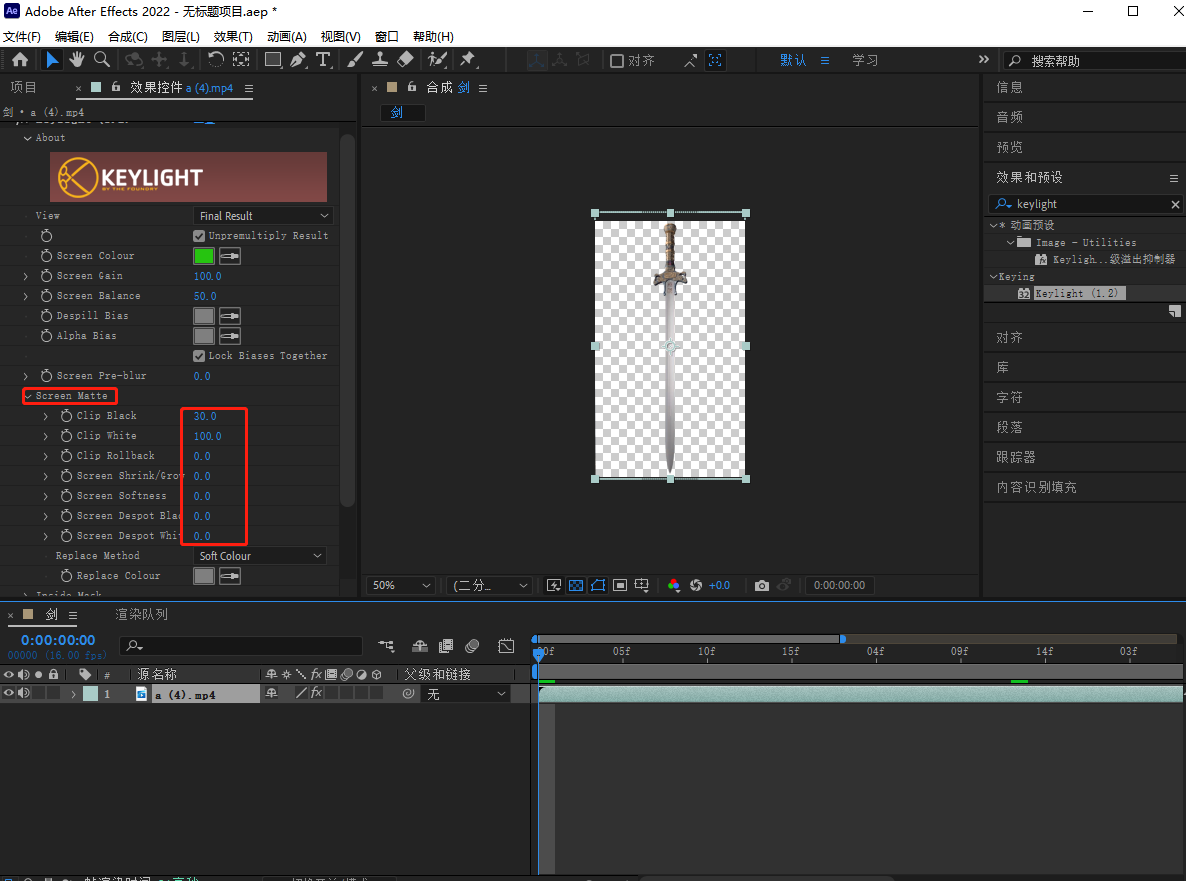
Task: Switch to the 学习 workspace
Action: click(x=865, y=60)
